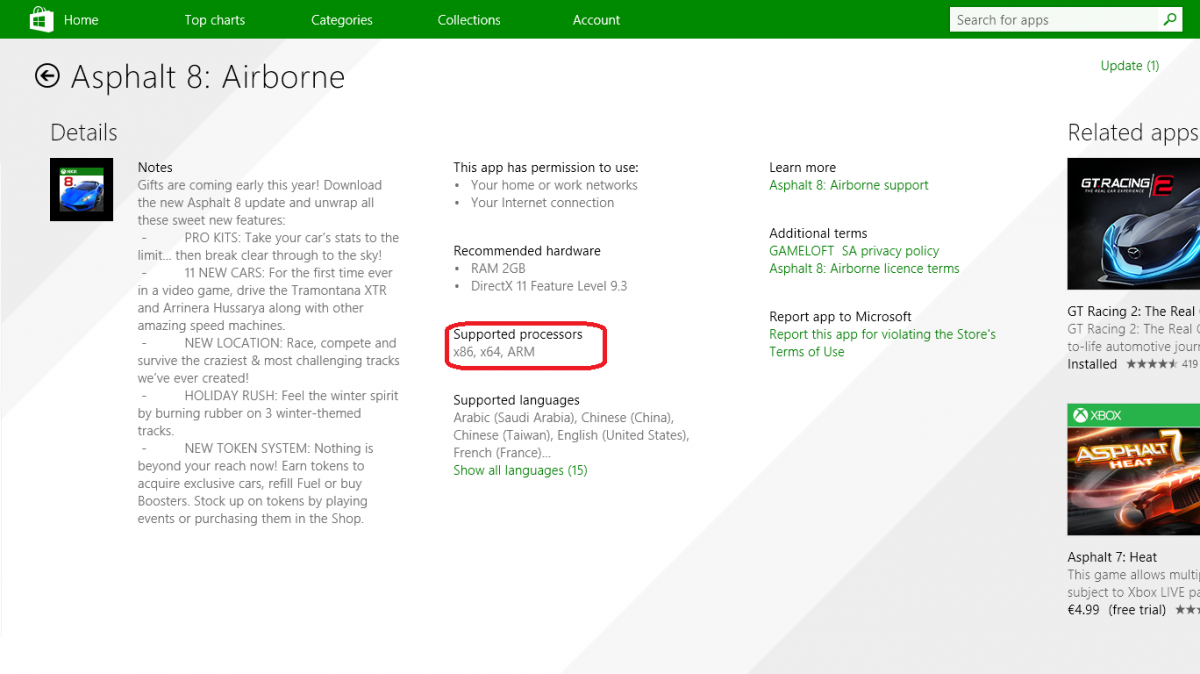The image size is (1200, 674).
Task: Click the Asphalt 7: Heat title
Action: click(x=1112, y=557)
